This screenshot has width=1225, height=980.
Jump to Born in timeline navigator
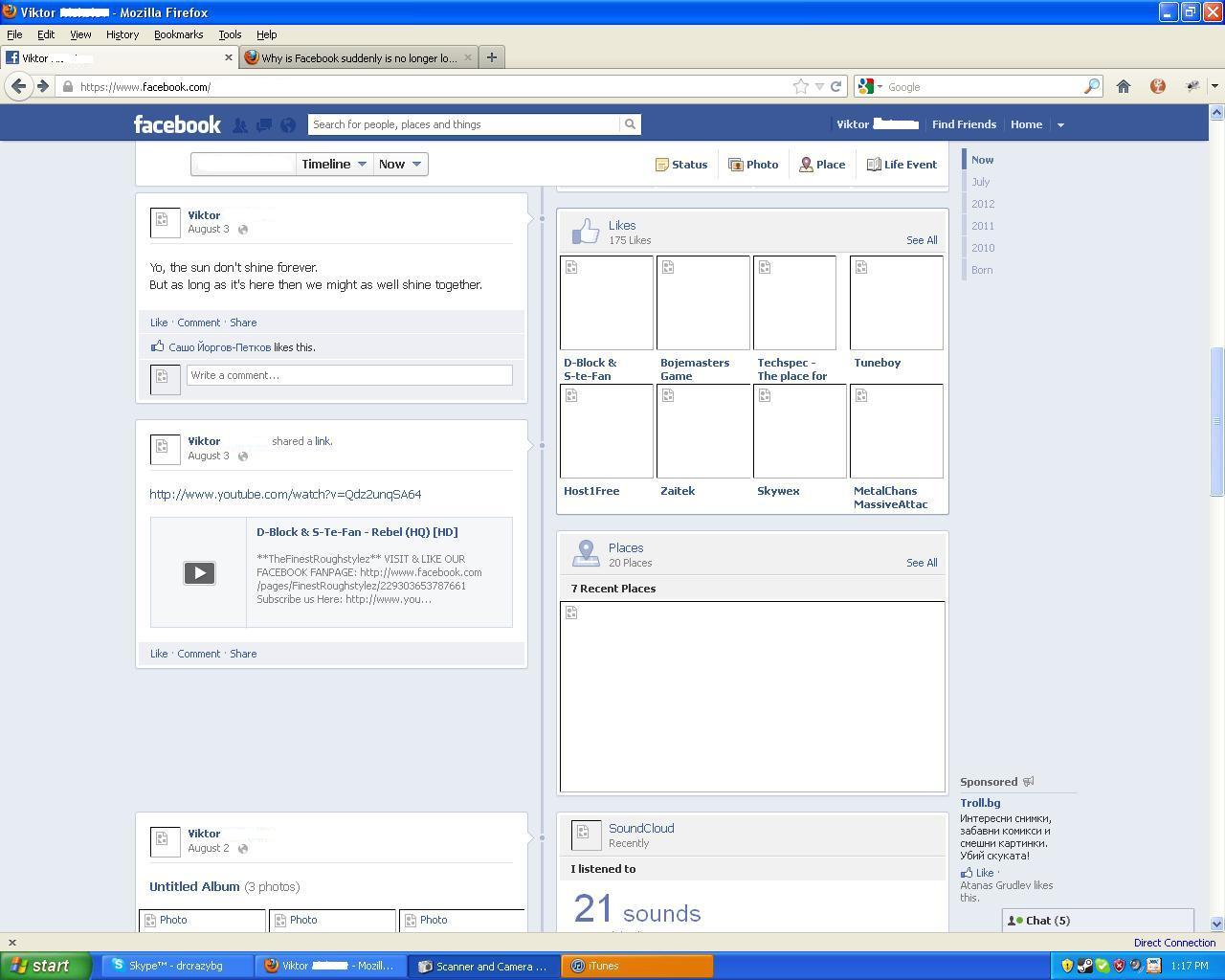[982, 270]
